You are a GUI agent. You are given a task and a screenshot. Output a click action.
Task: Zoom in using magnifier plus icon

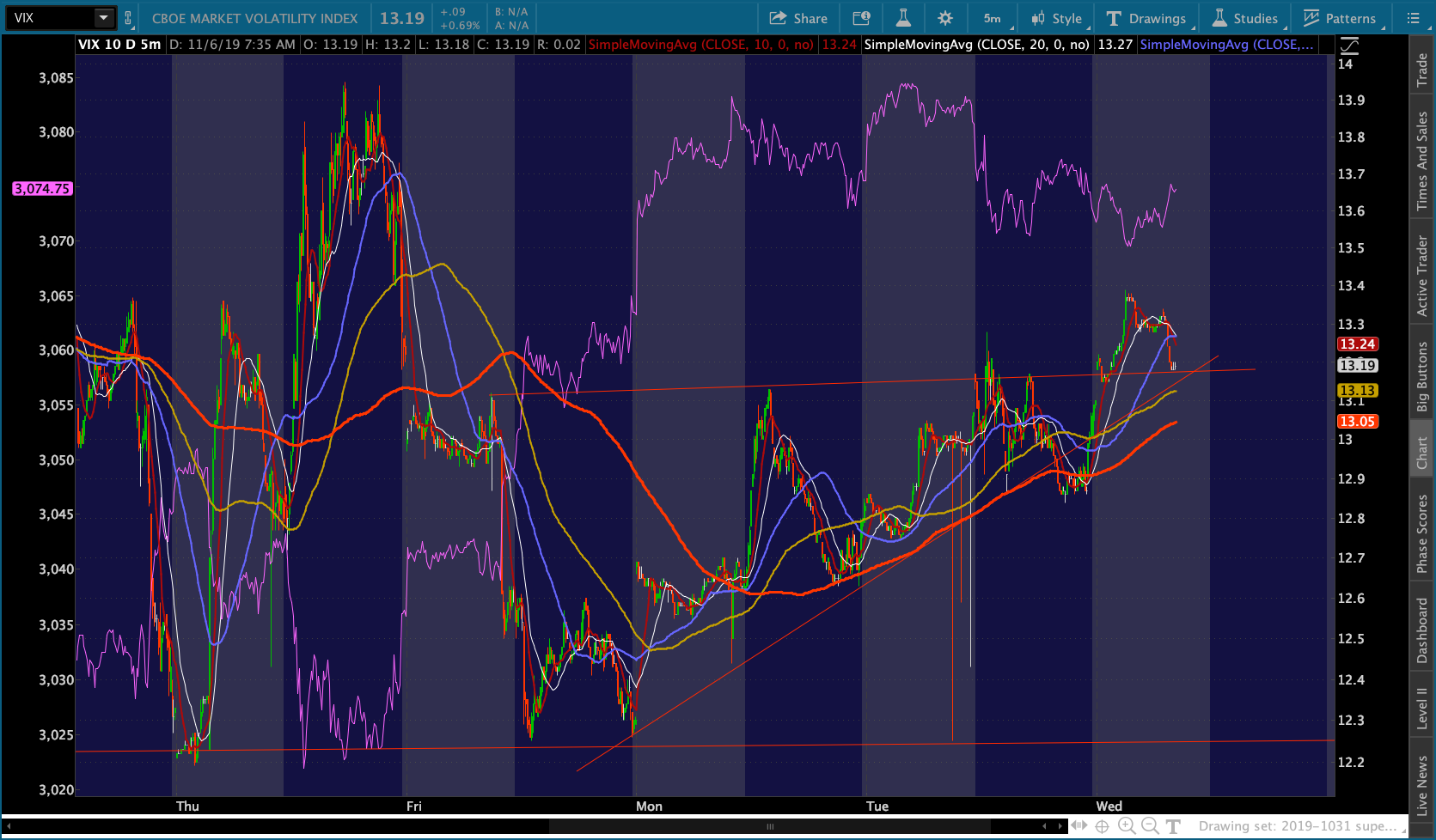click(x=1127, y=826)
